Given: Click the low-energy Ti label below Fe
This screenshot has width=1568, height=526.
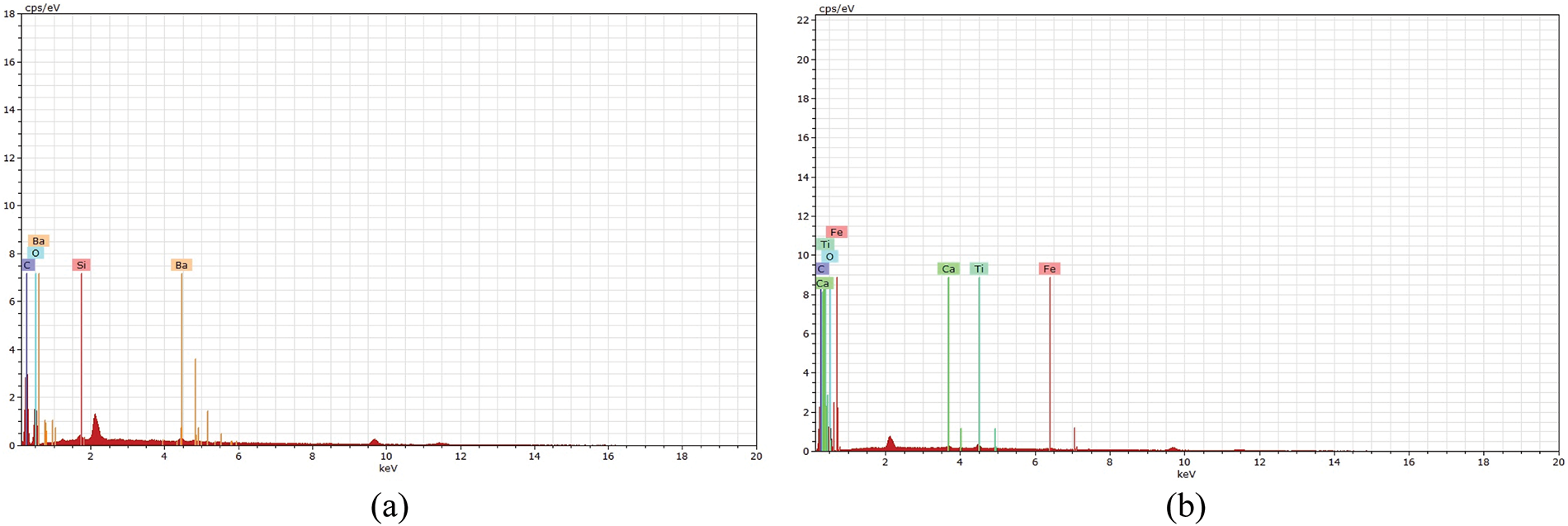Looking at the screenshot, I should (x=825, y=244).
